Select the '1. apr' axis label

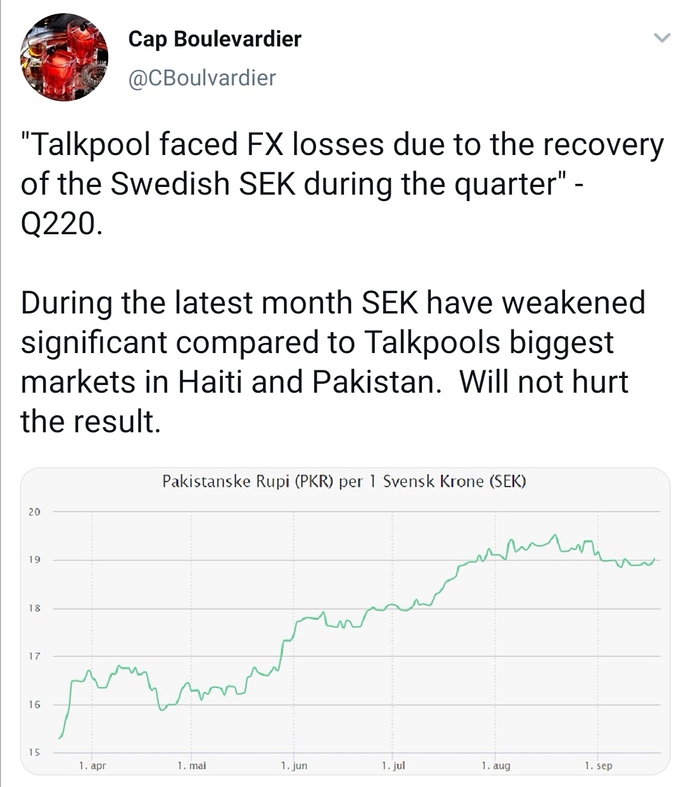(x=92, y=765)
